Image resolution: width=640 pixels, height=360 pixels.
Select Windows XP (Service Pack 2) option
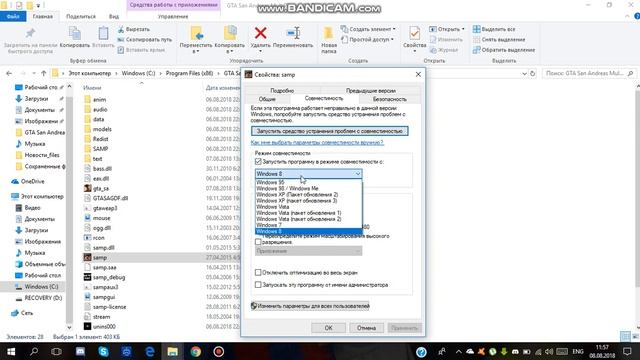(308, 195)
